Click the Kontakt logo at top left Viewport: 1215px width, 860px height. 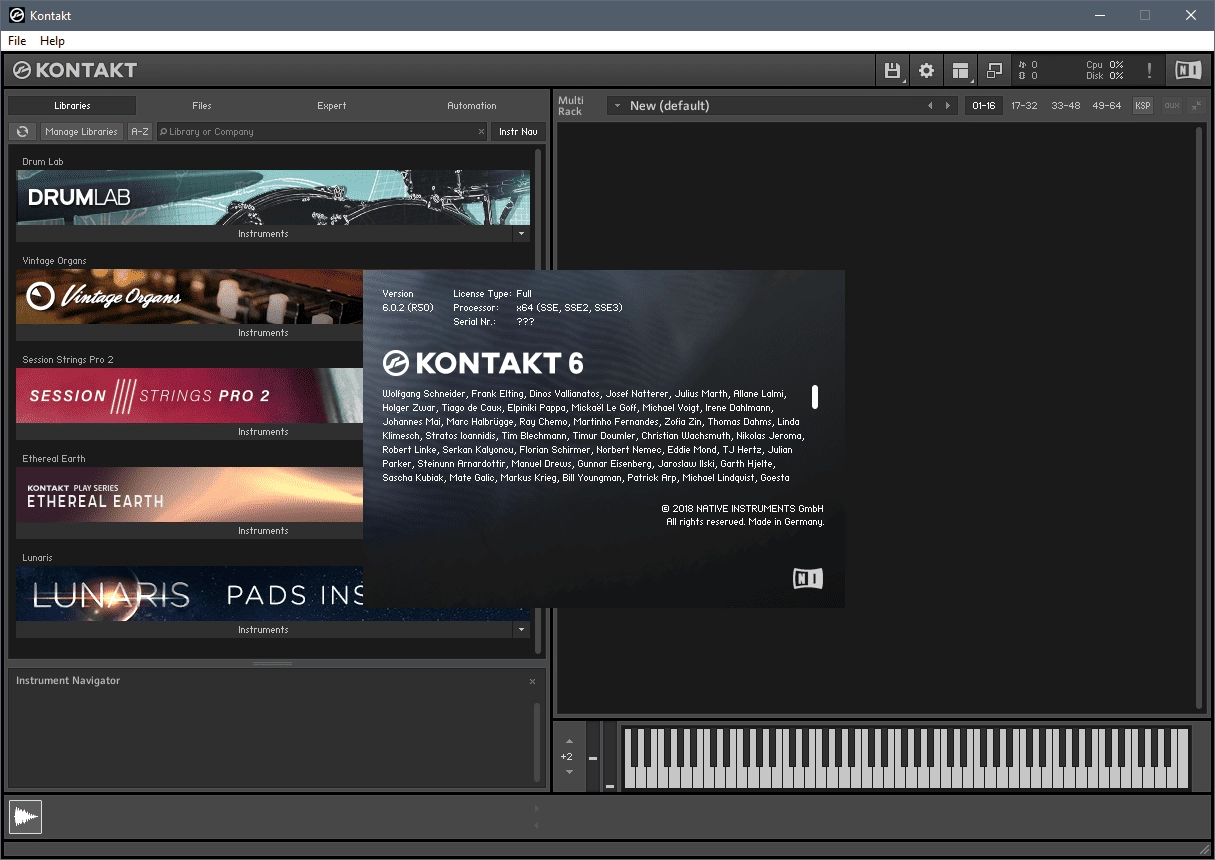[x=75, y=70]
